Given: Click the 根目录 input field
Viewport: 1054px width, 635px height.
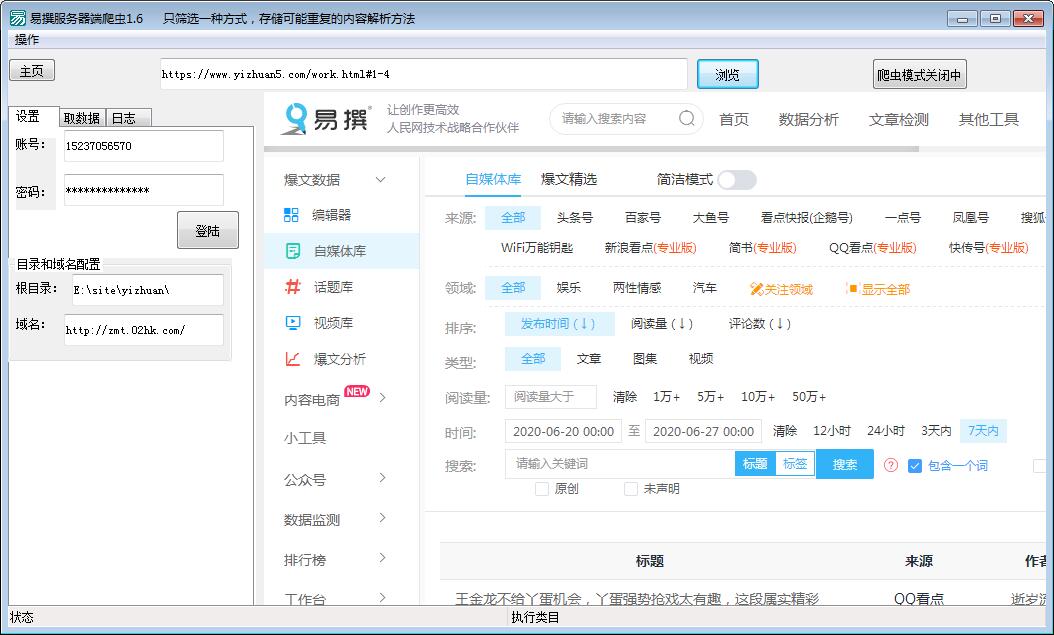Looking at the screenshot, I should click(148, 290).
